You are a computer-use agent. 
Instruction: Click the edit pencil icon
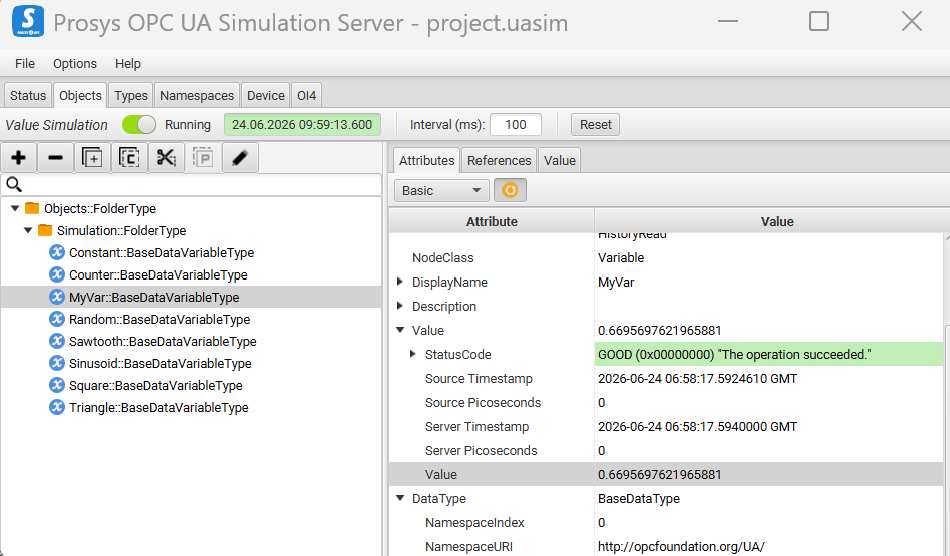240,158
